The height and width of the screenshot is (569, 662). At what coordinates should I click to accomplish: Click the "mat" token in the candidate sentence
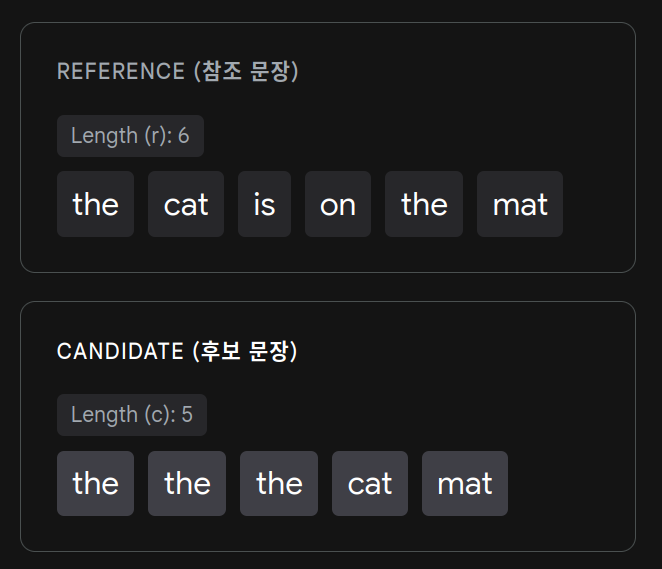(x=465, y=483)
